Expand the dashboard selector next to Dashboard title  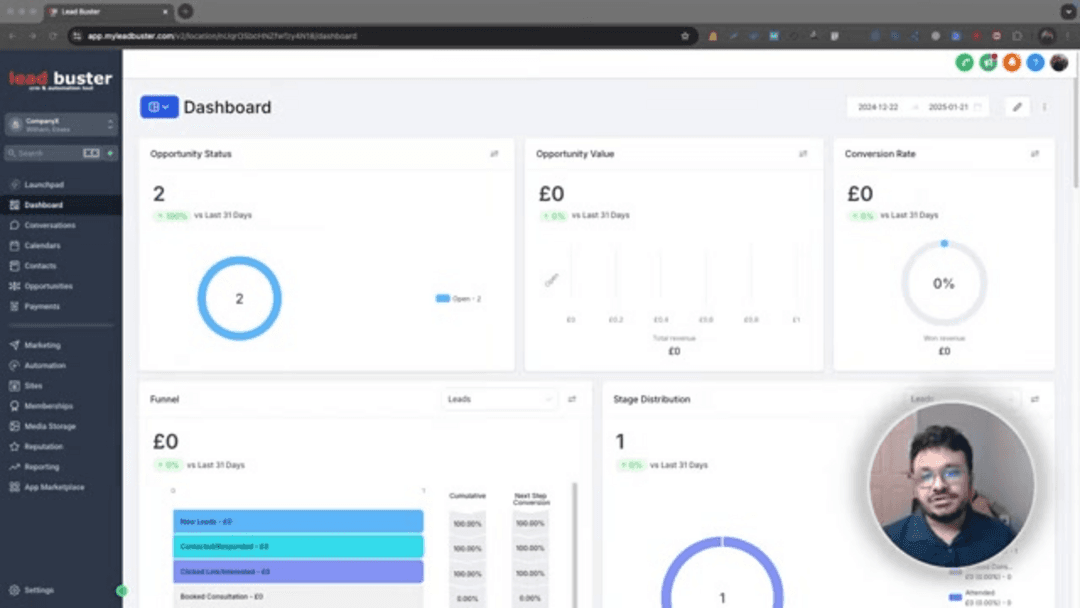click(x=159, y=106)
